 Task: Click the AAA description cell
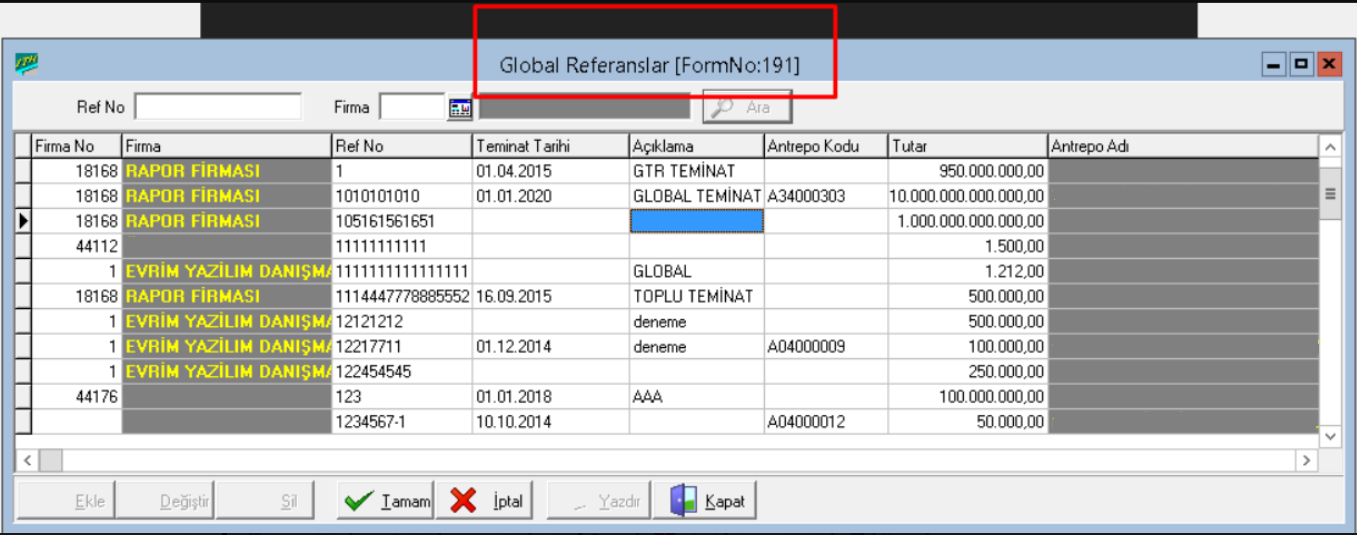point(697,396)
